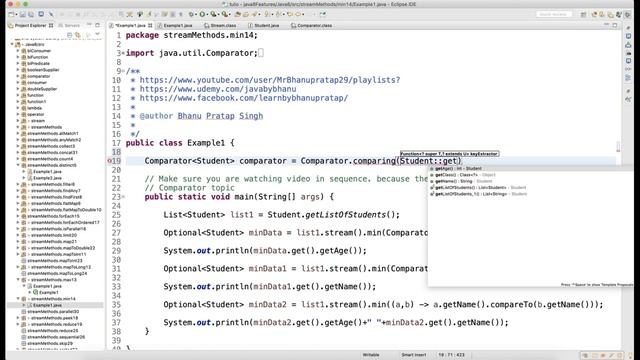
Task: Open the Comparator.class editor tab
Action: pos(311,25)
